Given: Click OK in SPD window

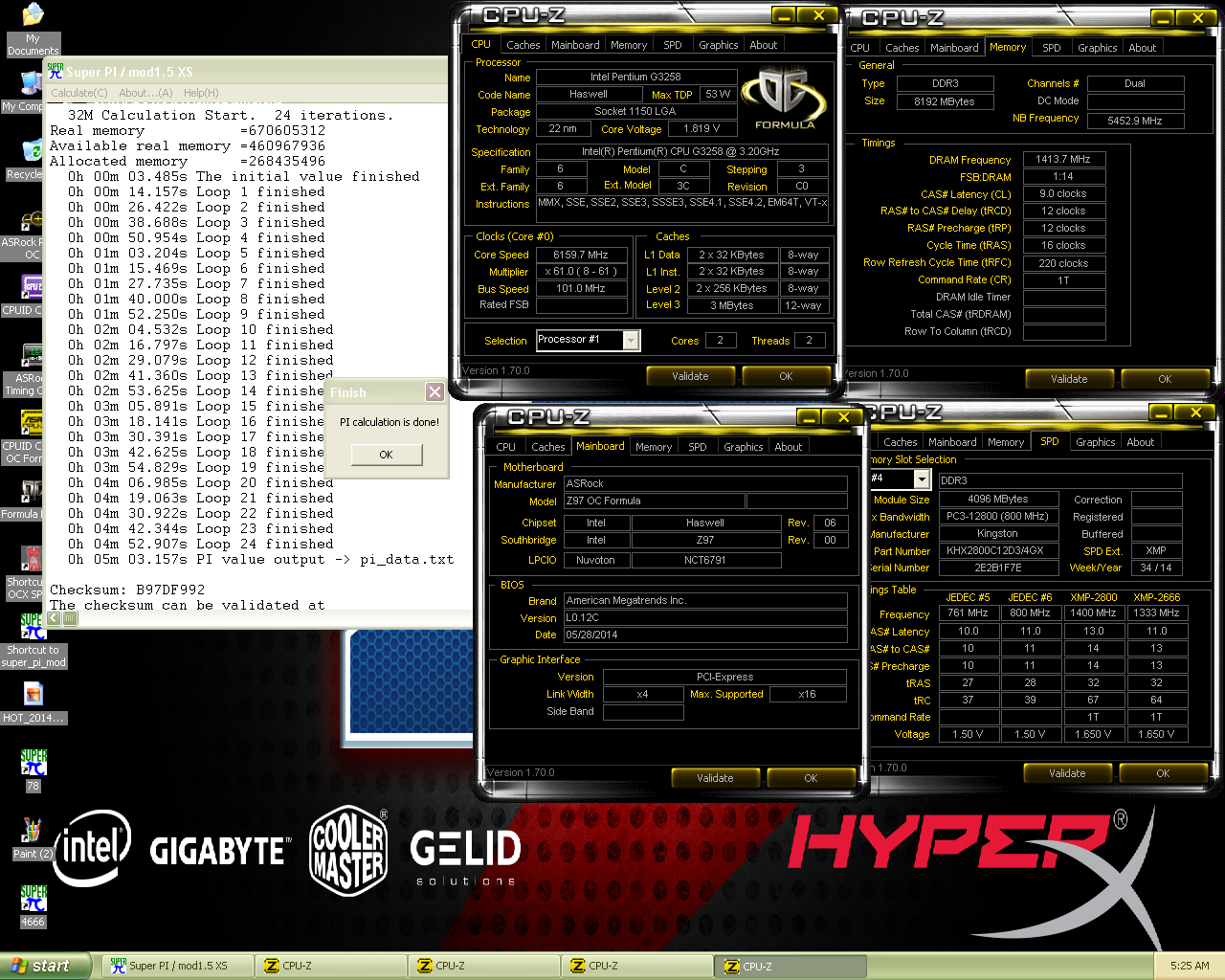Looking at the screenshot, I should pos(1163,773).
